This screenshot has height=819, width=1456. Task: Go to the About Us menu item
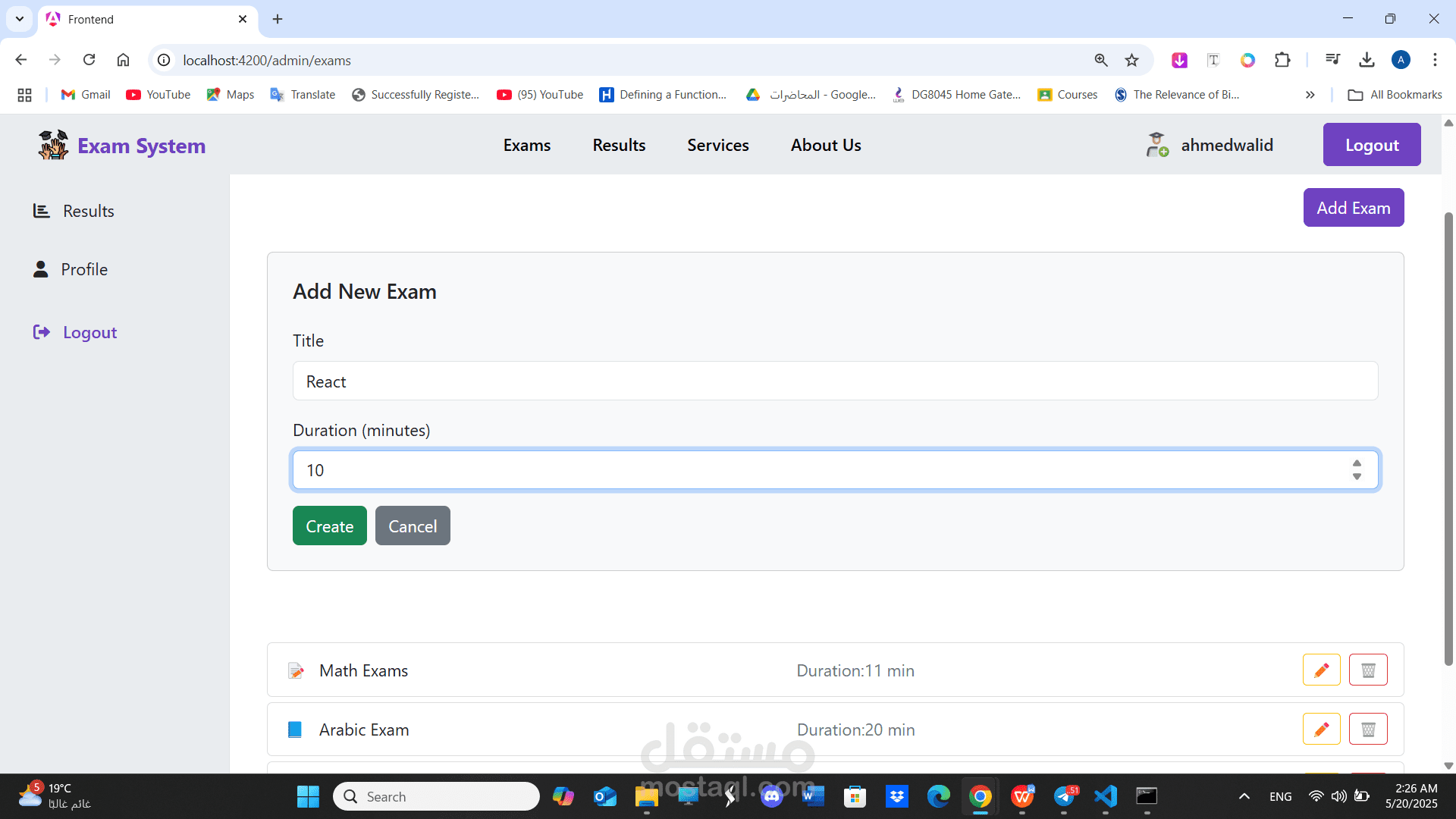pyautogui.click(x=825, y=145)
